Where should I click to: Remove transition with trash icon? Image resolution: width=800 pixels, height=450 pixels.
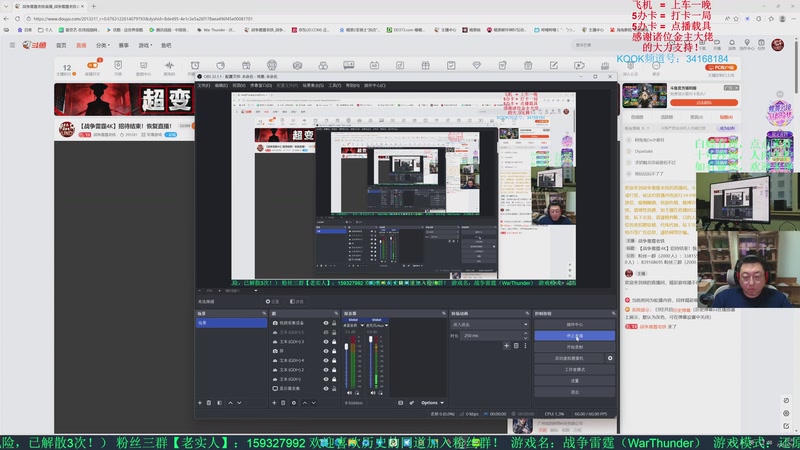(516, 346)
